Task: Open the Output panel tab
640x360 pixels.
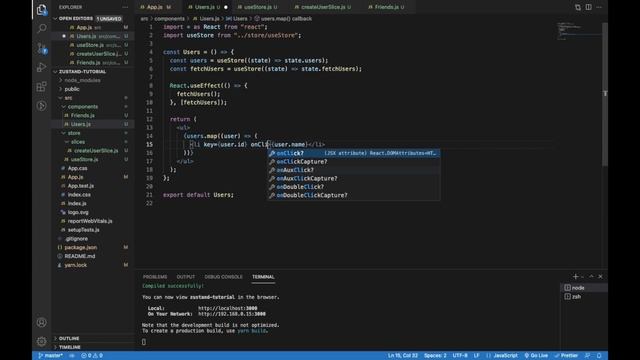Action: pos(186,277)
